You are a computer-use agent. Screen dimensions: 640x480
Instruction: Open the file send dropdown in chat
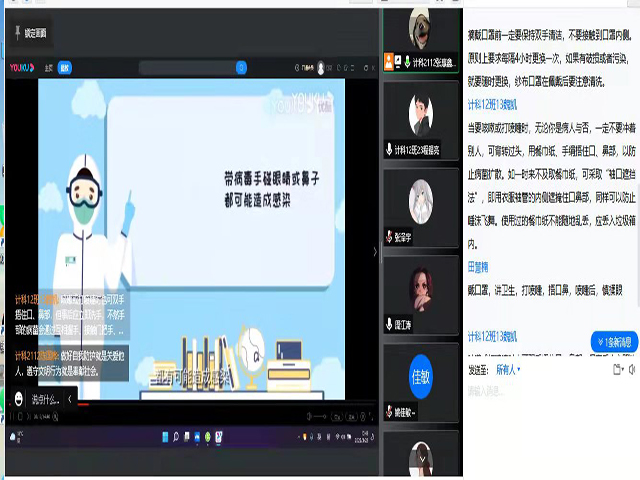point(618,370)
